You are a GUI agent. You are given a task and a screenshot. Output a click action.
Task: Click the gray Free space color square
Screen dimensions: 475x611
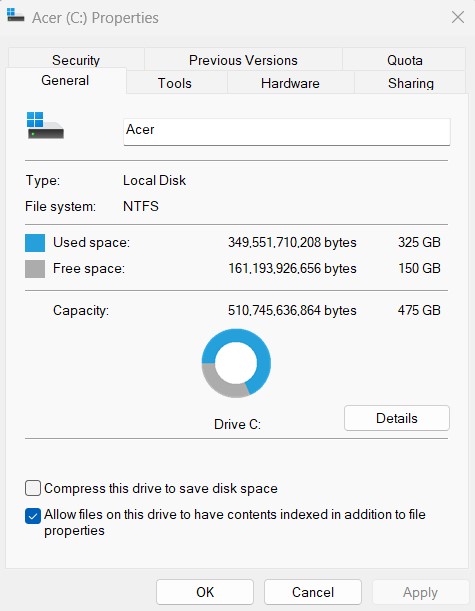(x=35, y=269)
